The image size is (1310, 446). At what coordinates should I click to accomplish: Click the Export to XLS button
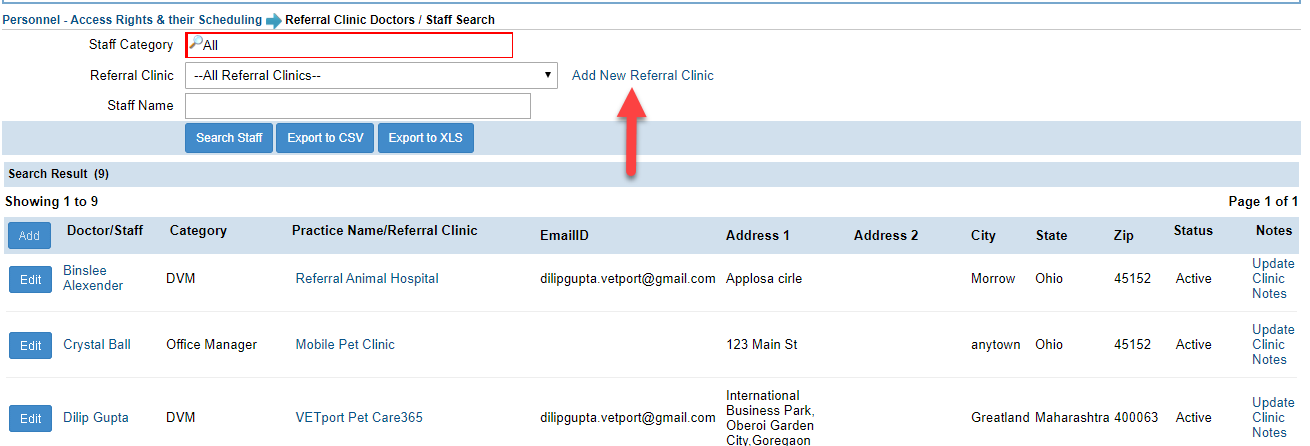pyautogui.click(x=426, y=138)
